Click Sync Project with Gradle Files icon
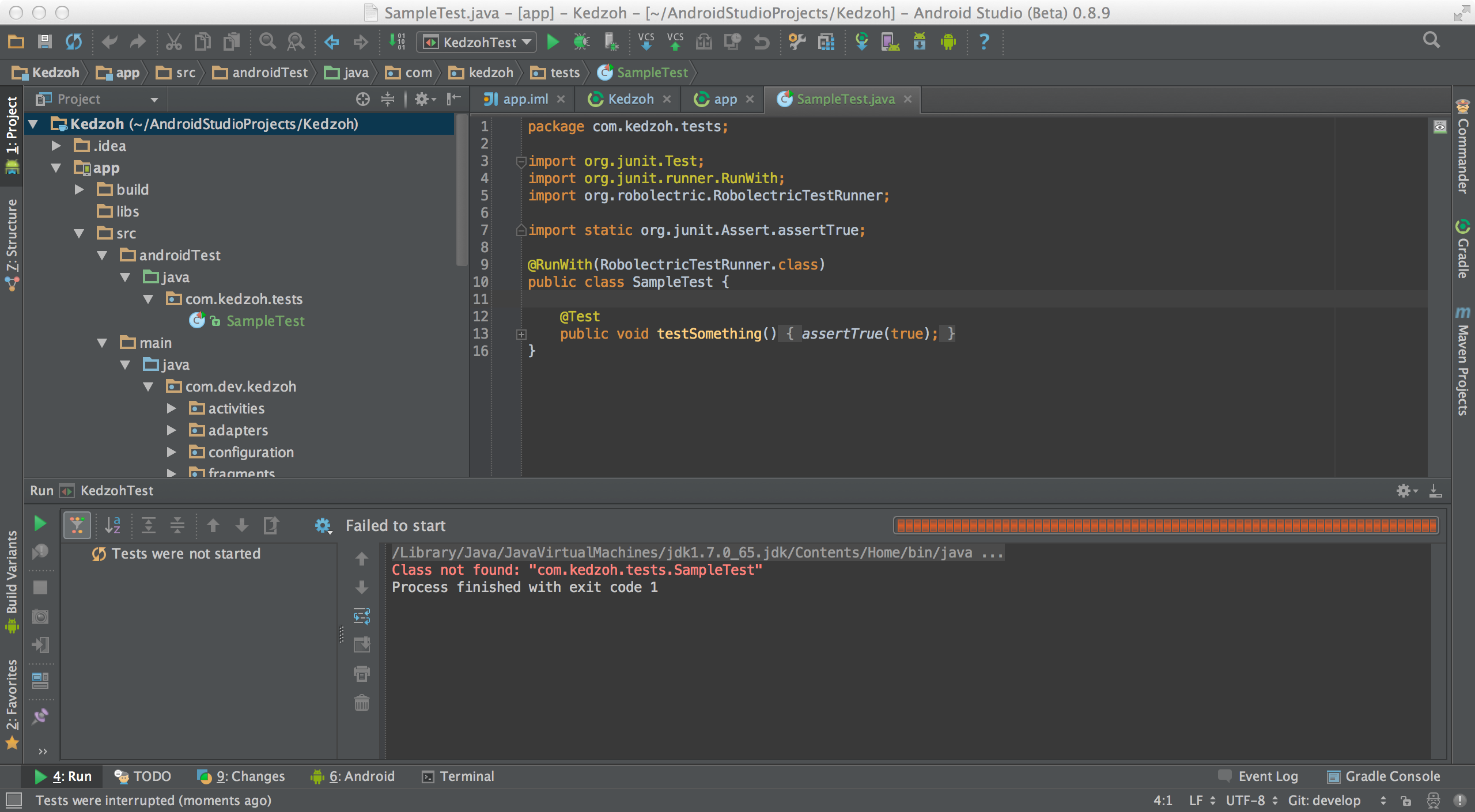This screenshot has height=812, width=1475. click(x=861, y=42)
